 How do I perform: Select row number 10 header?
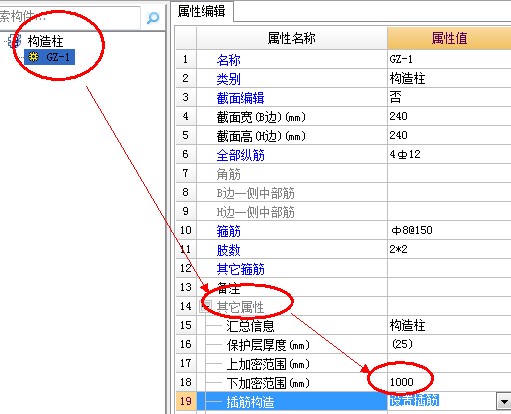tap(186, 230)
